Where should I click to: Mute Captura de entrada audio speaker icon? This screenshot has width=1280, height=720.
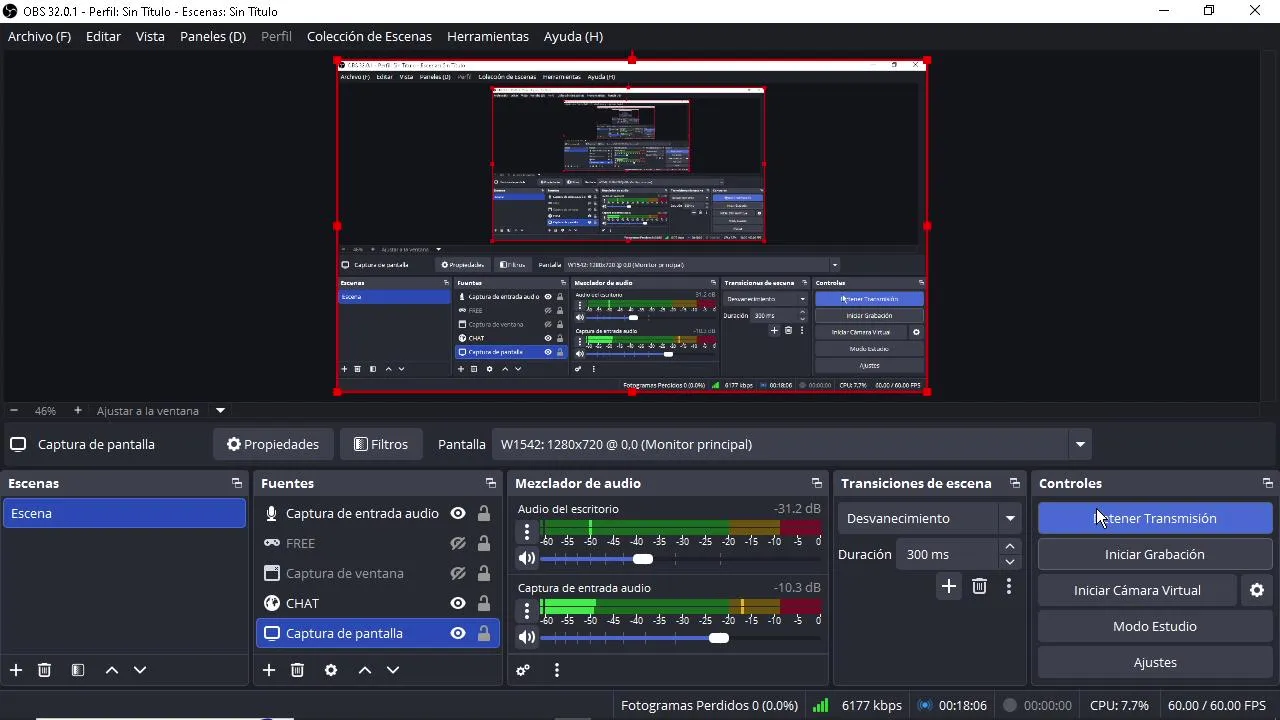(x=527, y=637)
